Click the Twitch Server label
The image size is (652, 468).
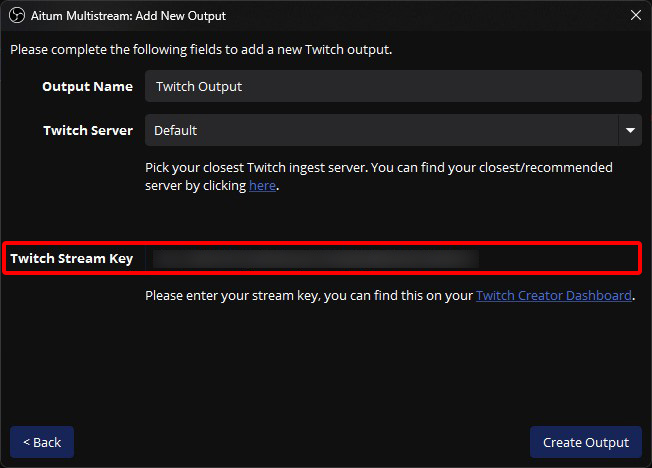88,130
